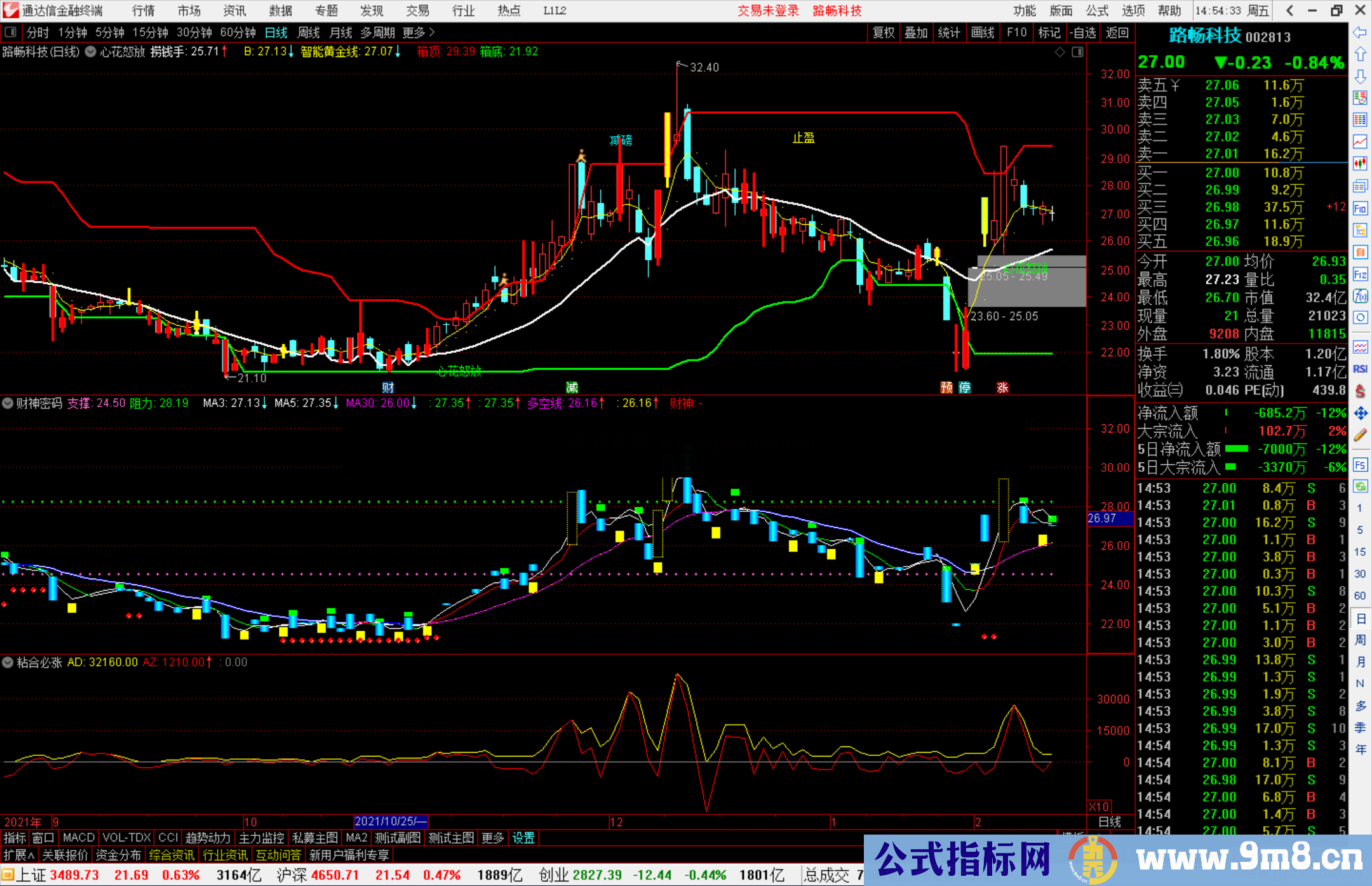
Task: Click the back arrow navigation icon in right sidebar
Action: [1361, 32]
